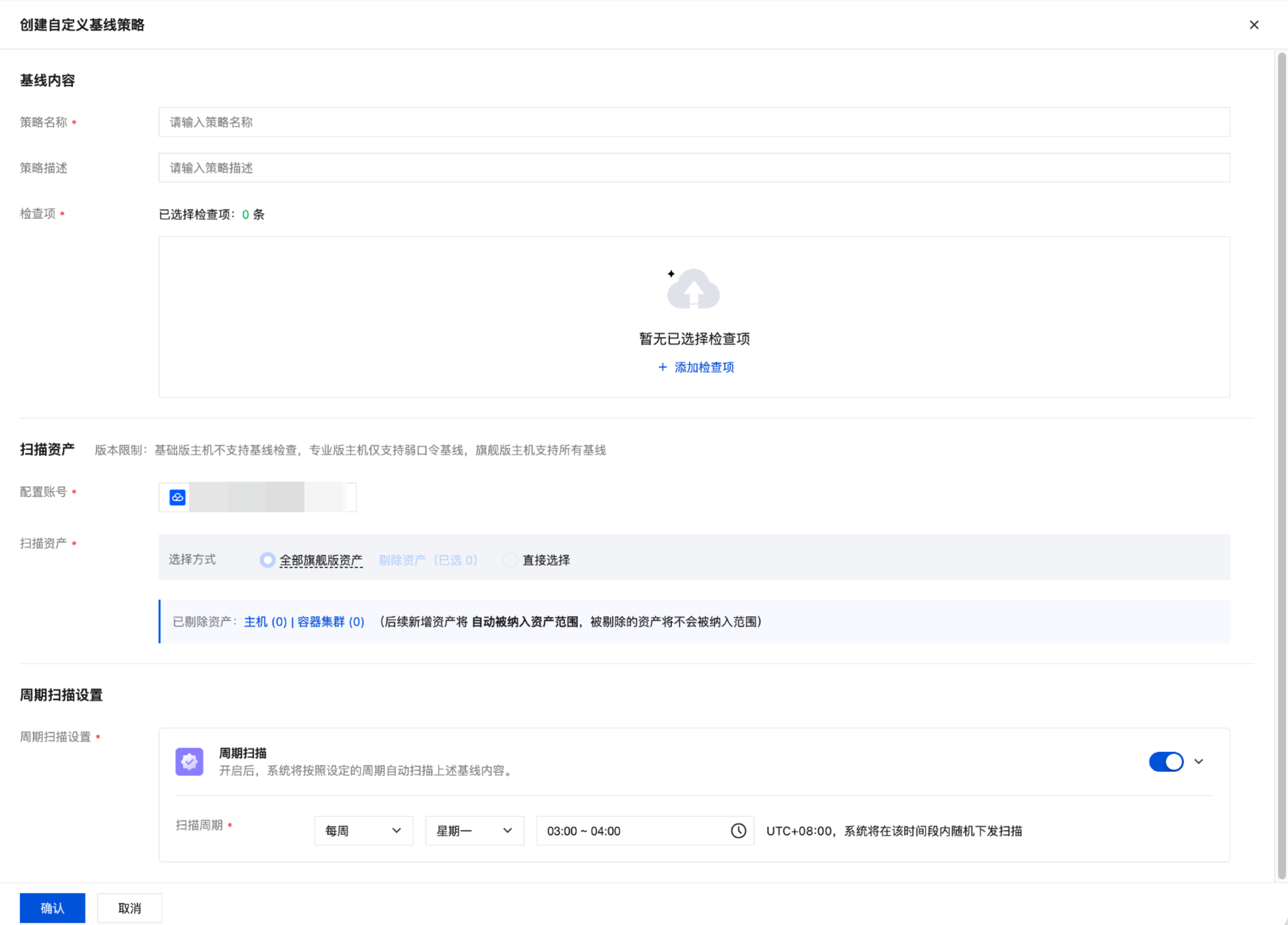Screen dimensions: 1288x925
Task: Open the 每周 scan period dropdown
Action: point(363,831)
